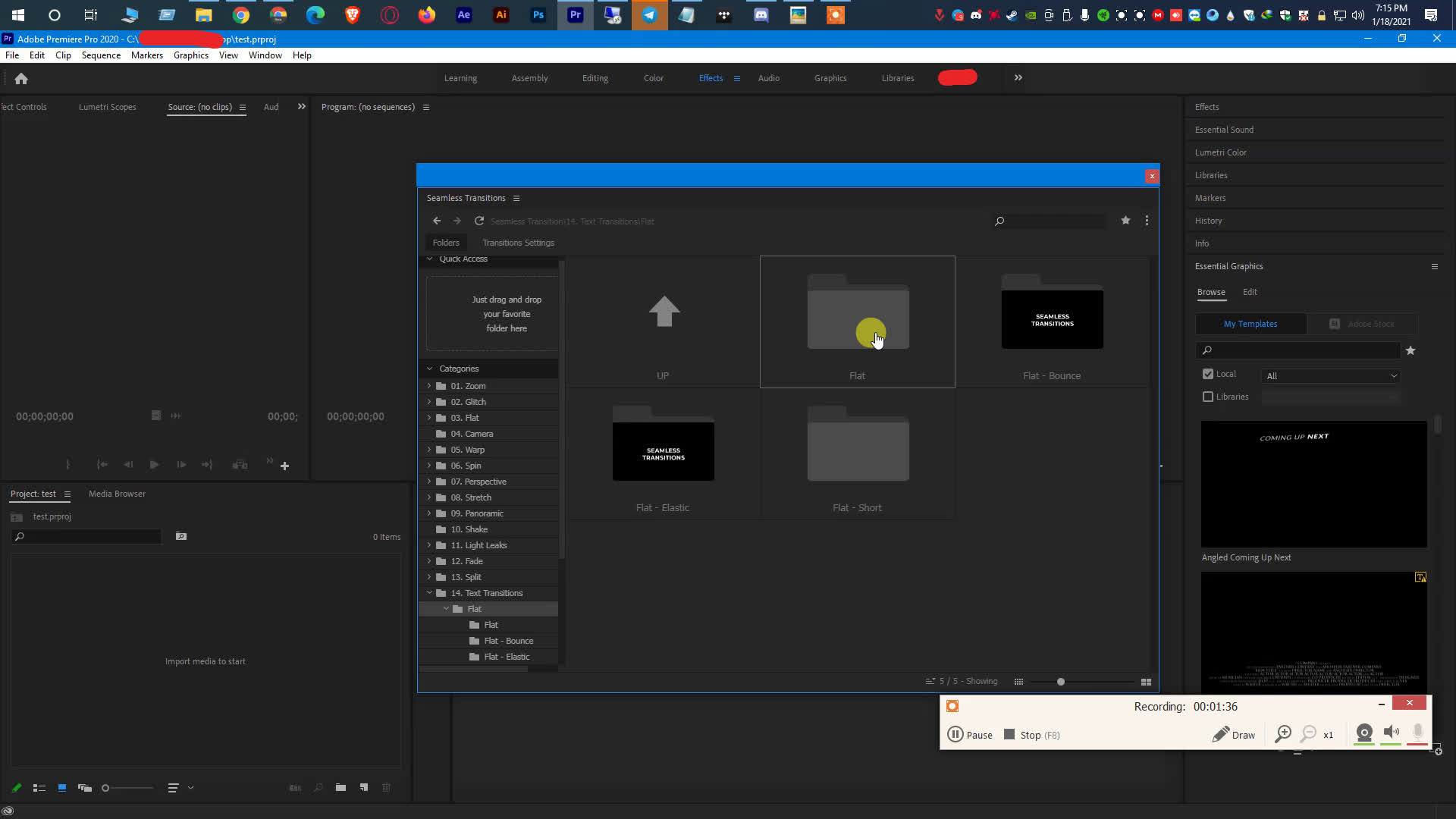Viewport: 1456px width, 819px height.
Task: Switch Project panel to freeform view
Action: coord(85,788)
